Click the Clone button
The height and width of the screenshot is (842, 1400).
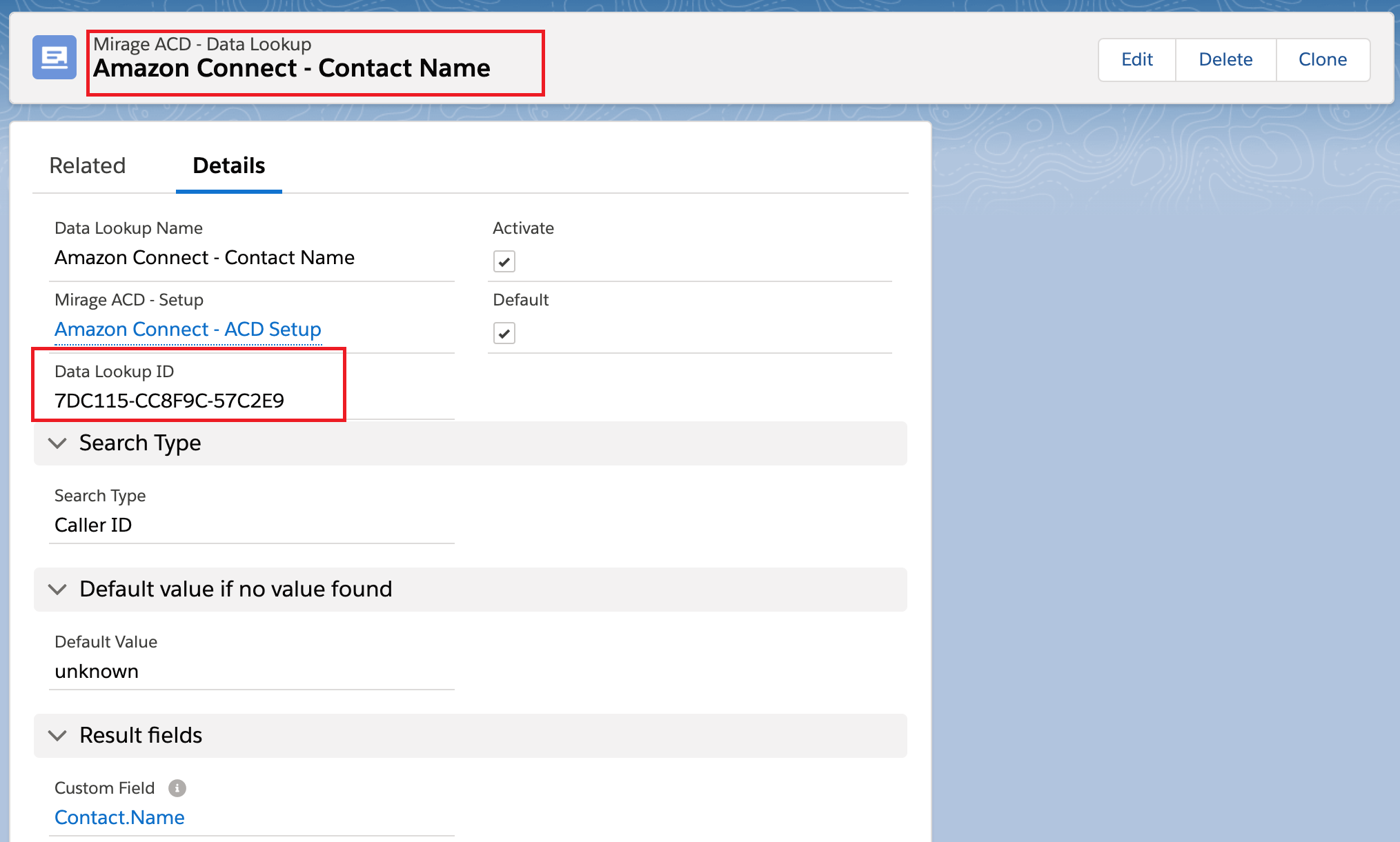point(1323,59)
